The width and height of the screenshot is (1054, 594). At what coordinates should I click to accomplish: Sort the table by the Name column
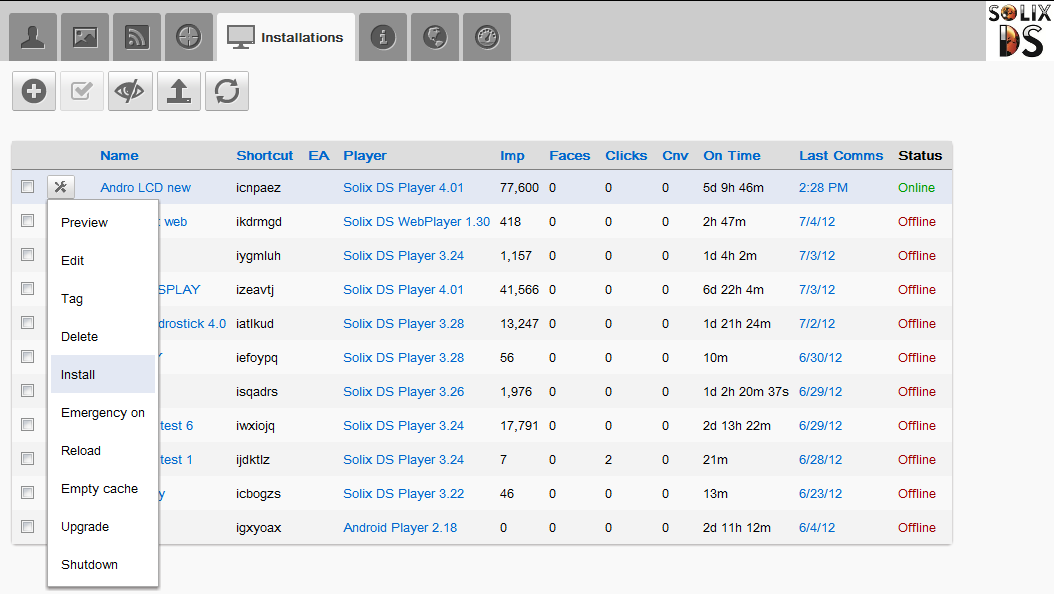(119, 156)
